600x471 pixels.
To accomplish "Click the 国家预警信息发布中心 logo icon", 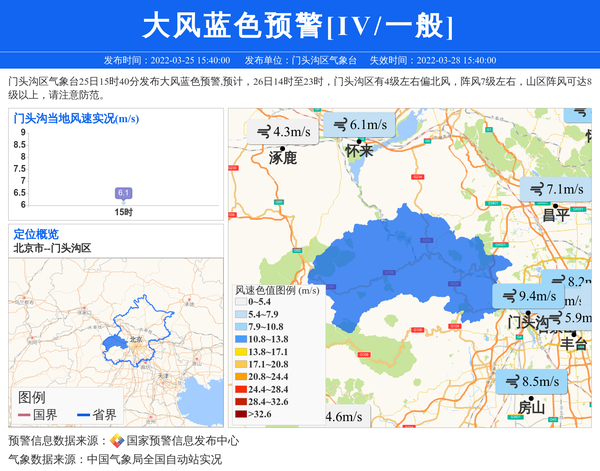I will pyautogui.click(x=117, y=441).
